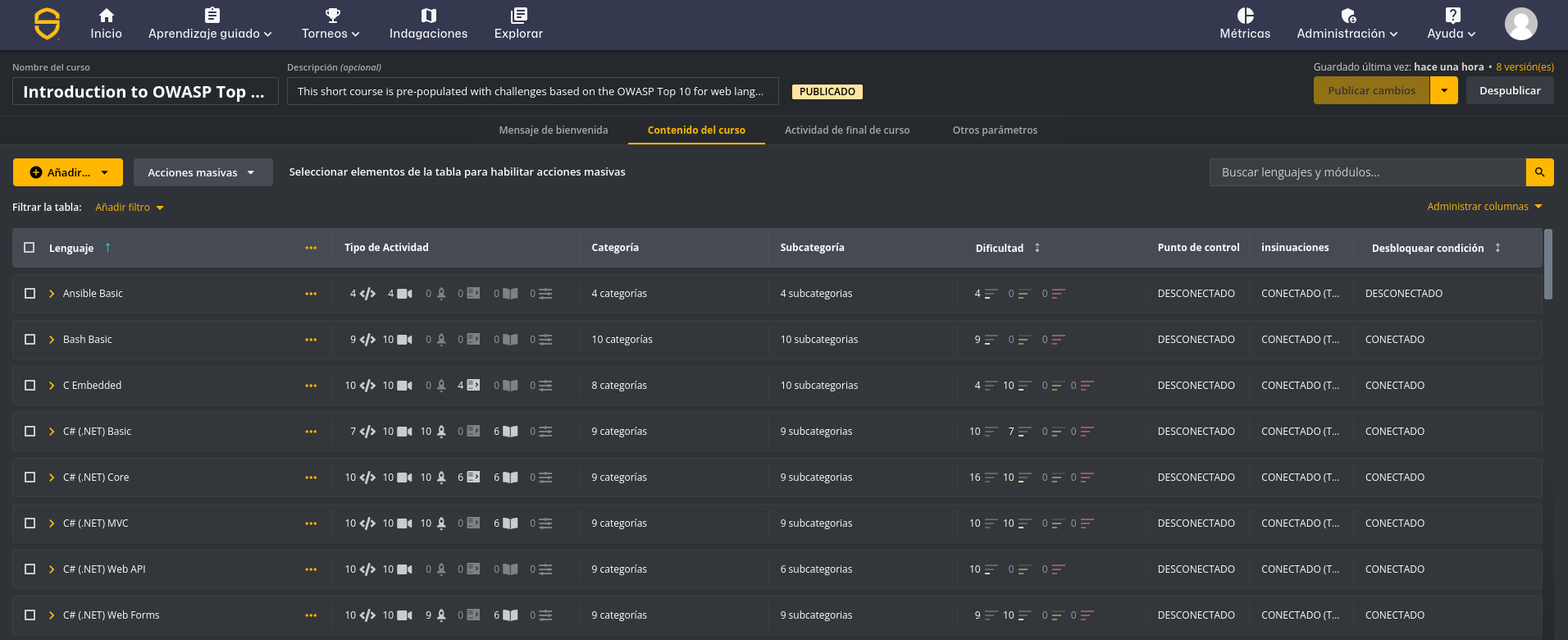Open three-dot menu for C# (.NET) Web API row
1568x640 pixels.
(311, 569)
